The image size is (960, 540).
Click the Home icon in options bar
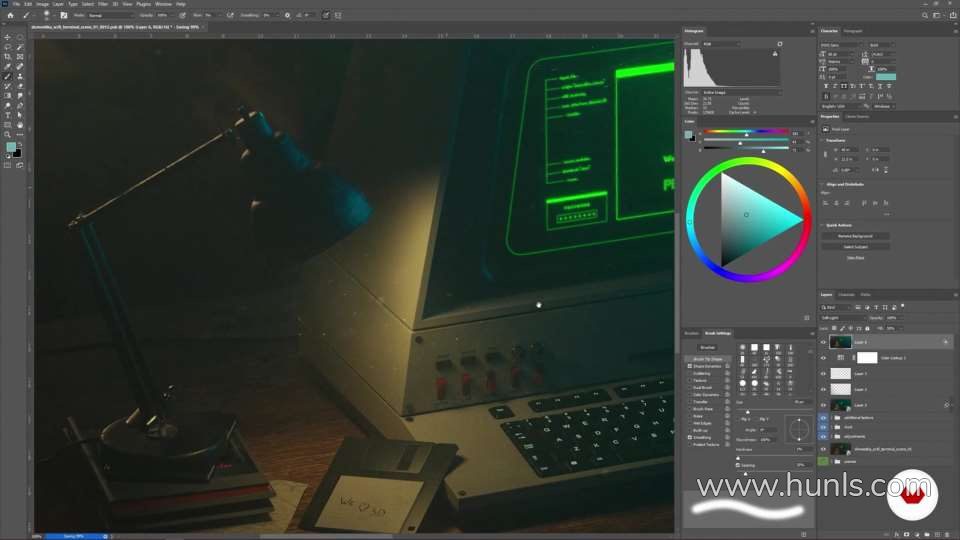click(x=10, y=15)
